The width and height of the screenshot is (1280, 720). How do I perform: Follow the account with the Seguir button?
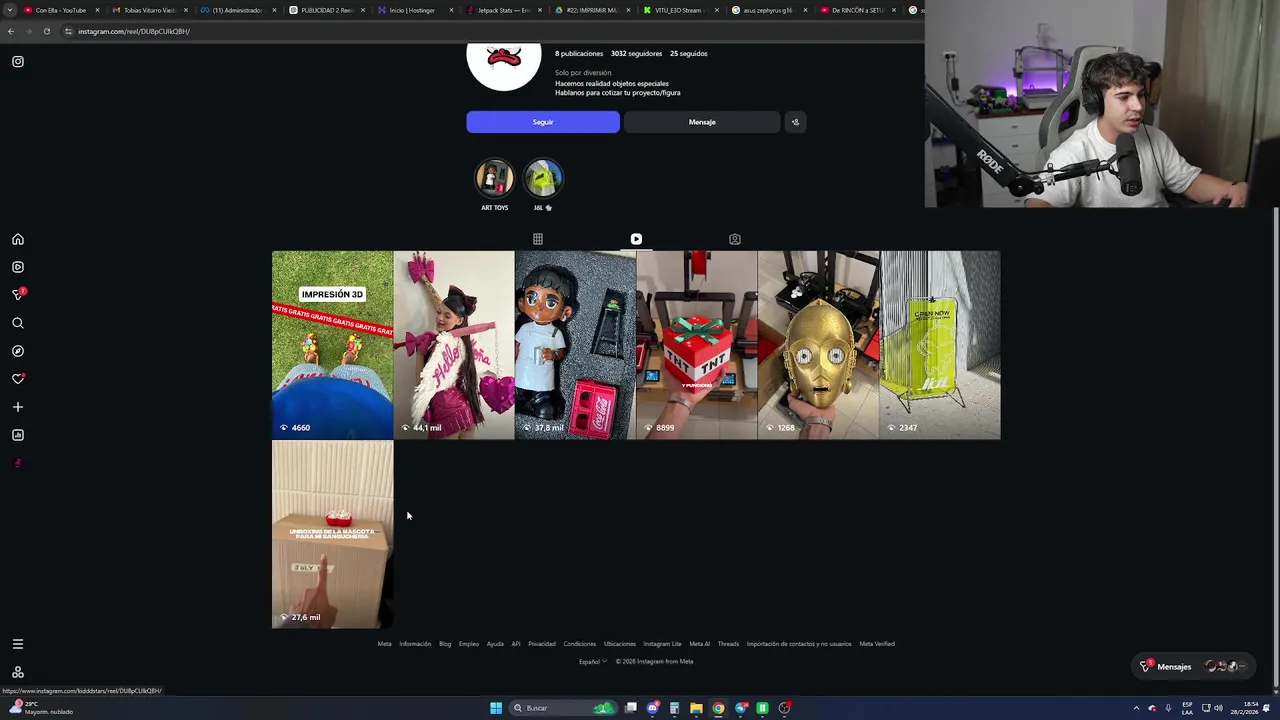point(543,122)
